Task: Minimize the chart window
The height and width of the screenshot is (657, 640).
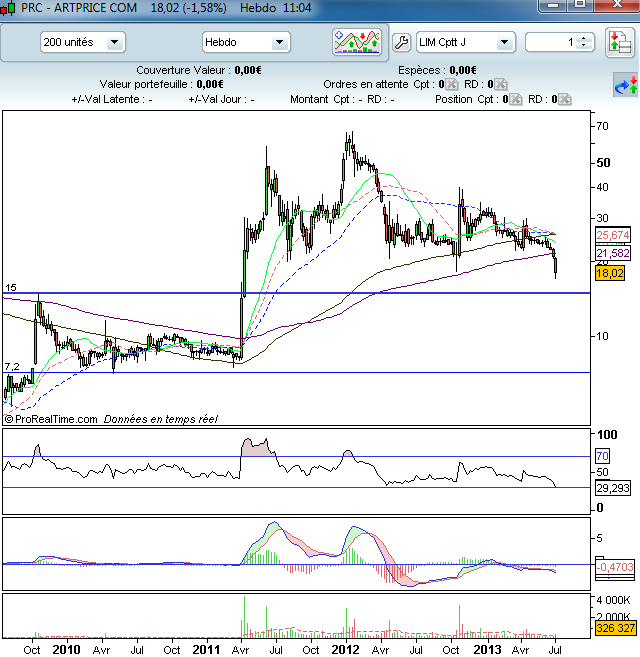Action: coord(553,5)
